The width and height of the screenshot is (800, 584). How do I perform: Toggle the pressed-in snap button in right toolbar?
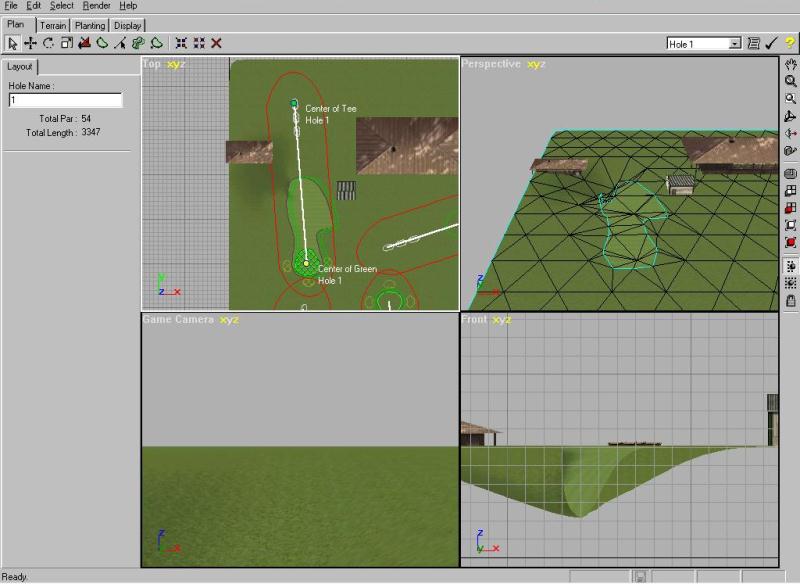pos(790,266)
